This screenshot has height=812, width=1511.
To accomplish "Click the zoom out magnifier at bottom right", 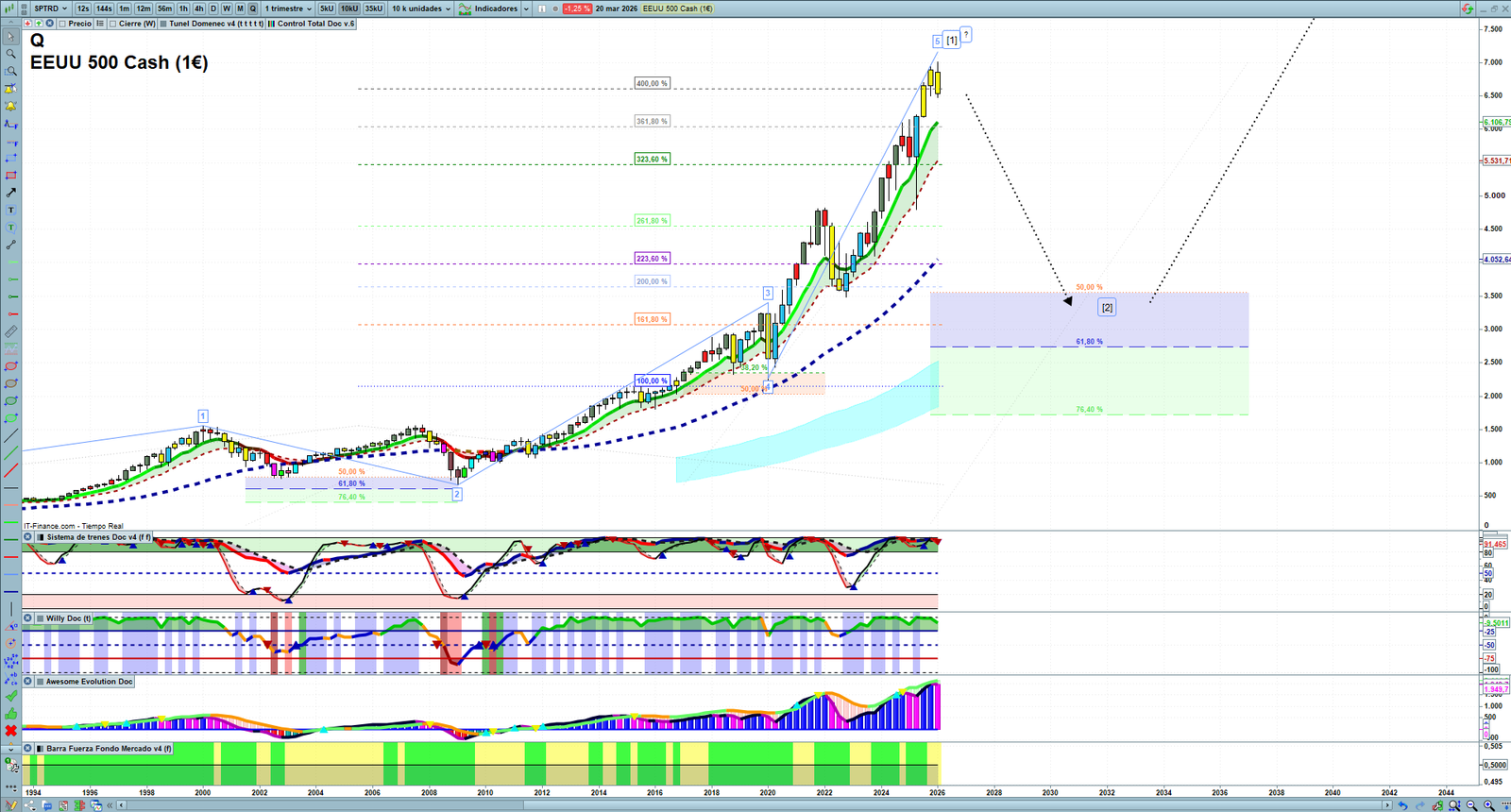I will pyautogui.click(x=1471, y=805).
